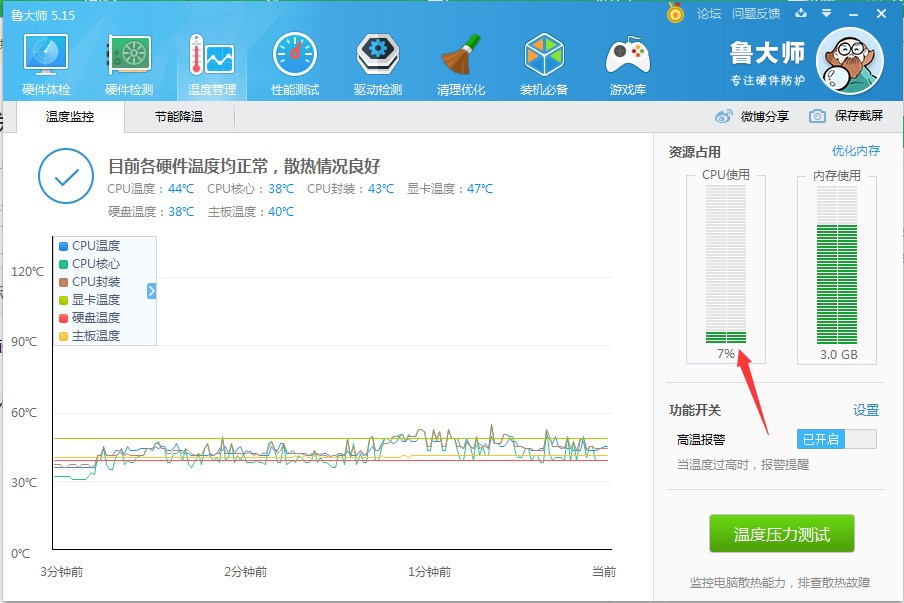The height and width of the screenshot is (603, 904).
Task: Open the 硬件体检 hardware checkup icon
Action: (x=46, y=65)
